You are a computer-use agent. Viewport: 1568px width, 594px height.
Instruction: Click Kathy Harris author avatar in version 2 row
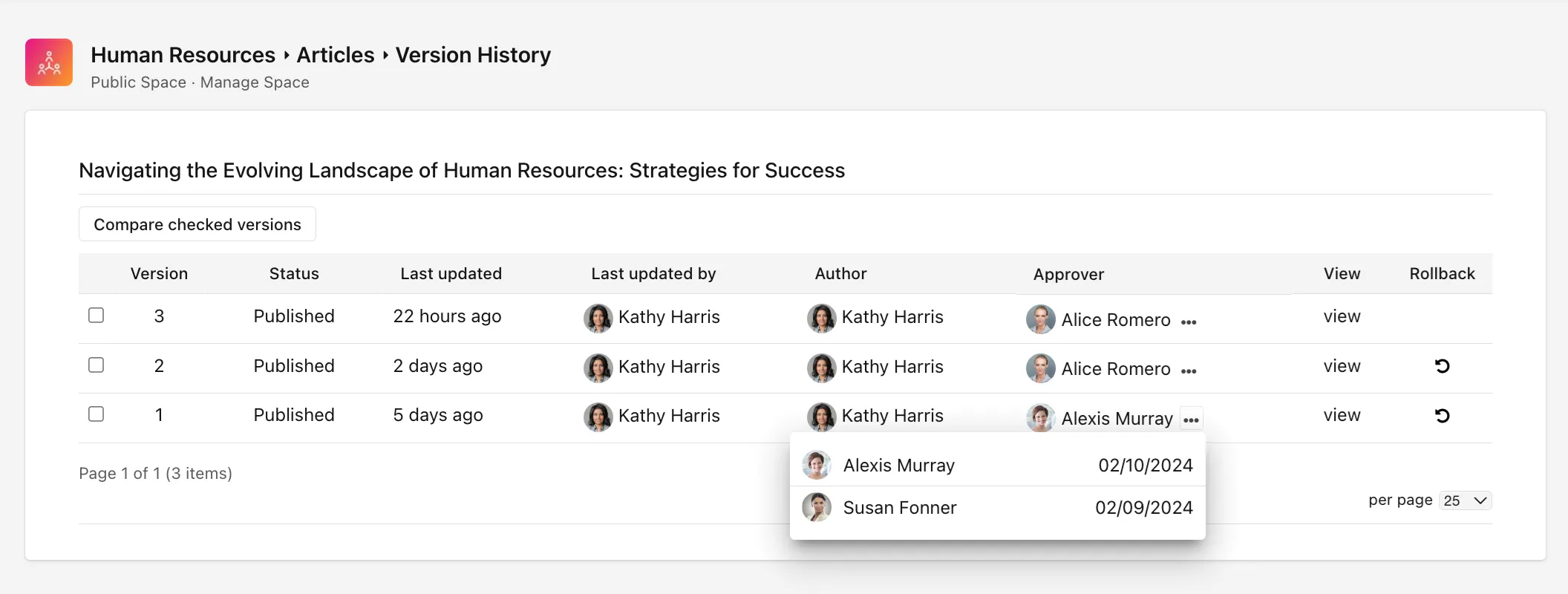coord(821,368)
